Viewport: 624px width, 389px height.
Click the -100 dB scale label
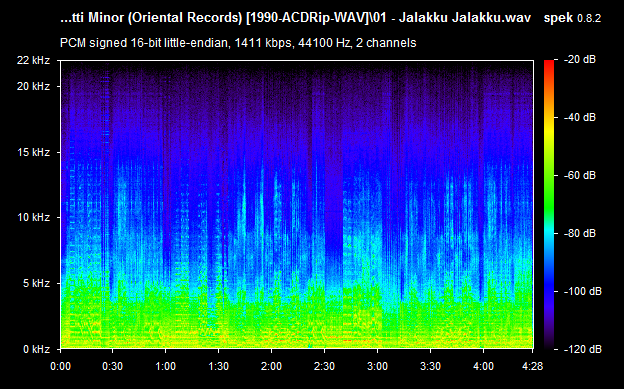tap(583, 291)
